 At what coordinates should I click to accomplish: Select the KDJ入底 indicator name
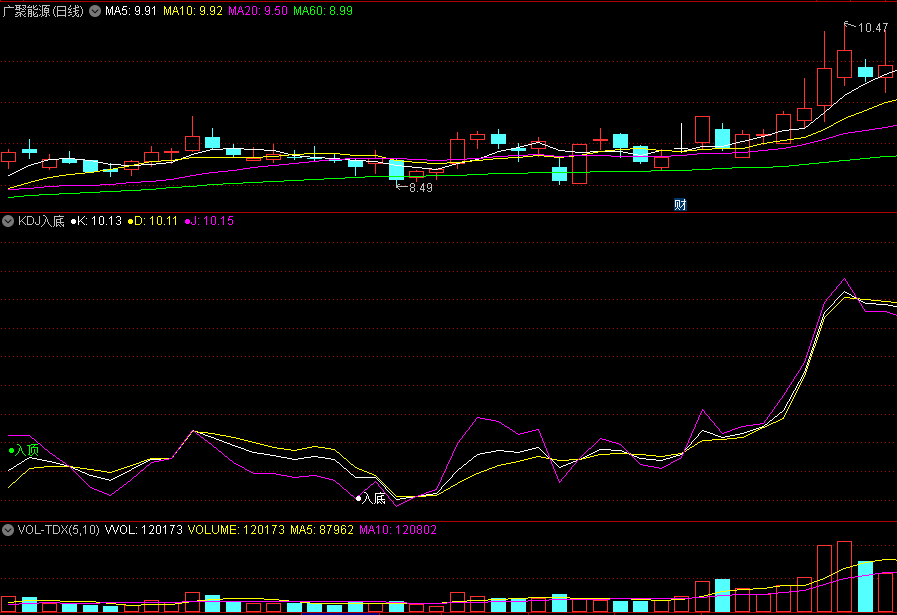(x=41, y=221)
